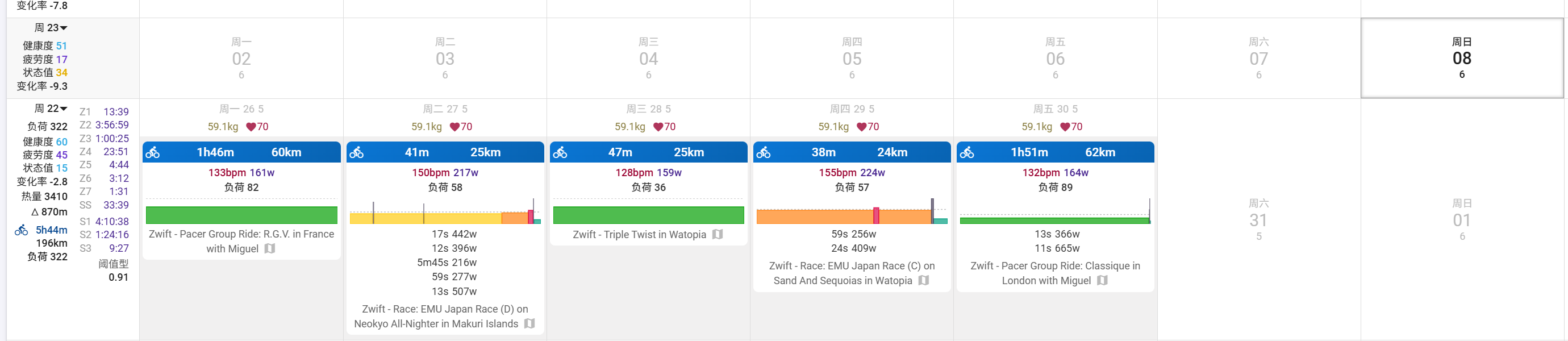
Task: Click the 59.1kg weight entry on Monday 26
Action: point(223,127)
